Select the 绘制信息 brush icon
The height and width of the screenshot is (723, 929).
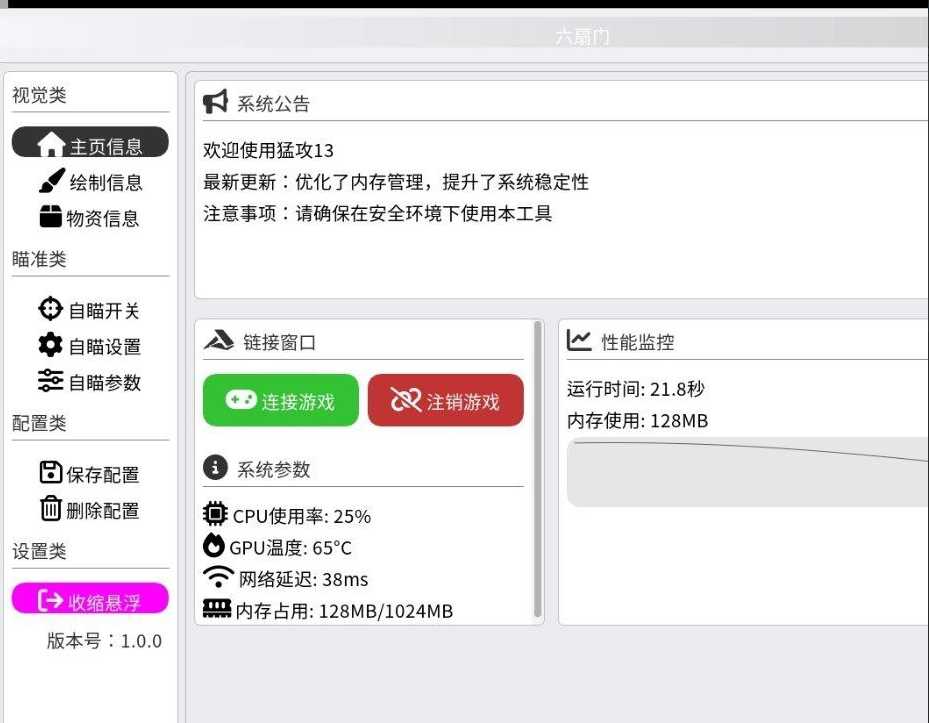(52, 181)
